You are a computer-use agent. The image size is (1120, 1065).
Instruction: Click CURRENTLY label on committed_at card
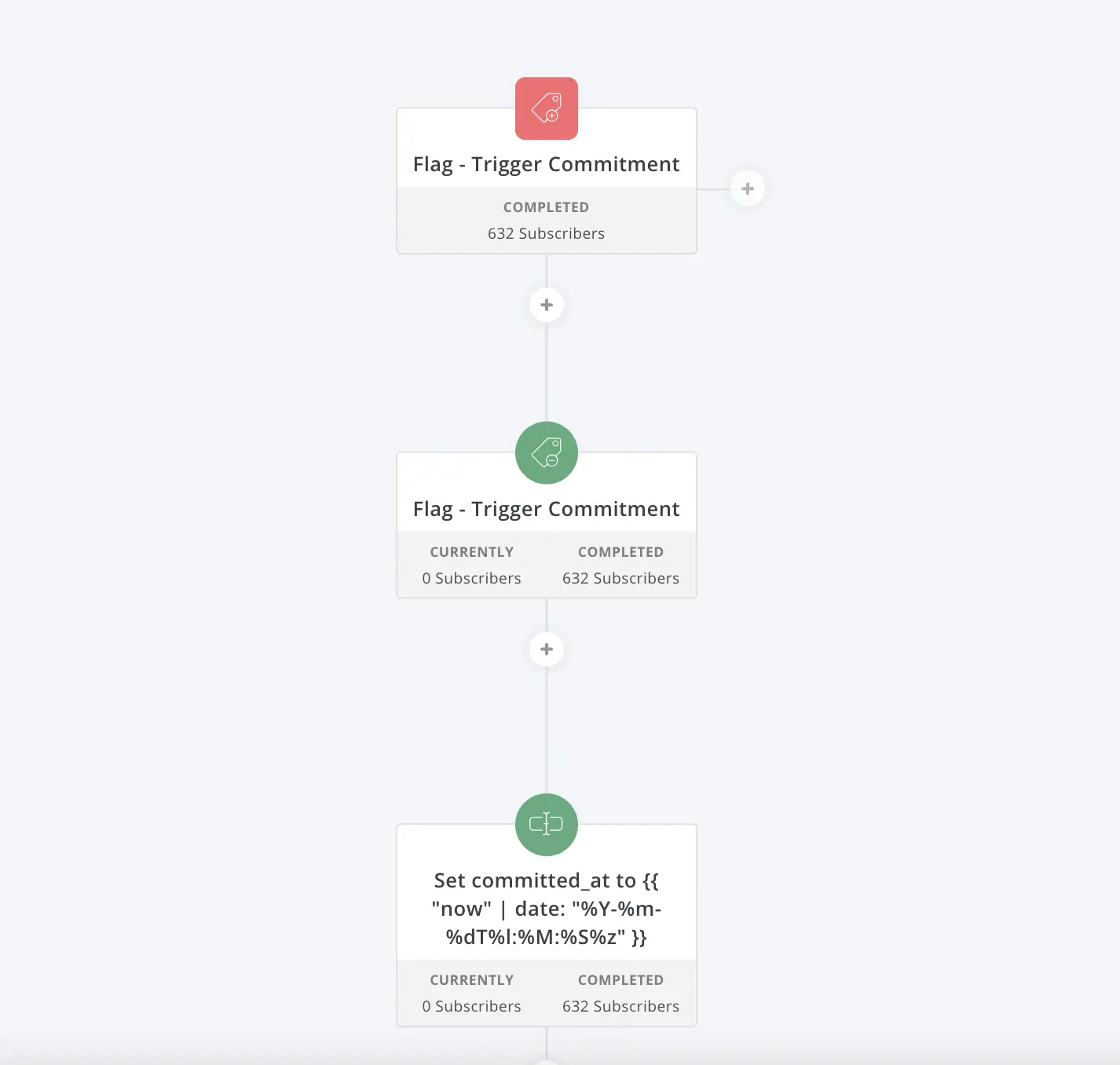click(472, 980)
